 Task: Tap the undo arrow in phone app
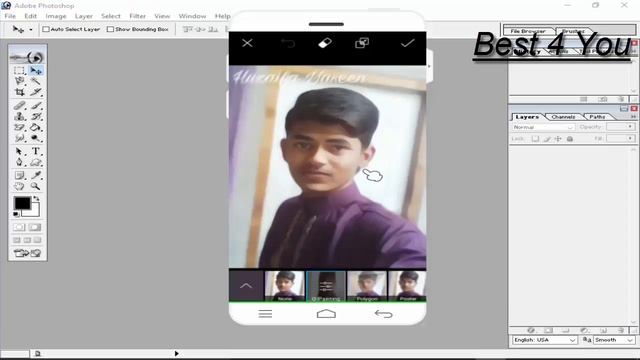(288, 43)
